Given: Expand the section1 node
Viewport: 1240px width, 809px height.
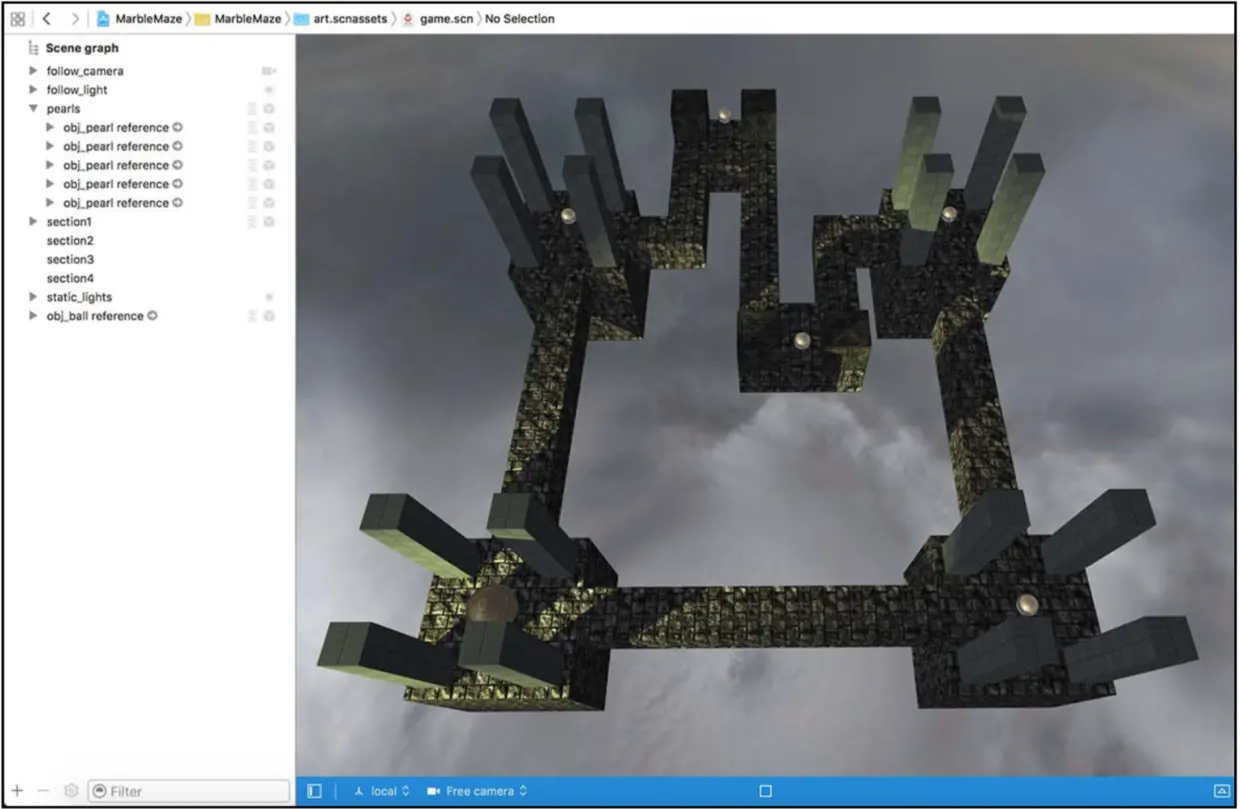Looking at the screenshot, I should 33,222.
